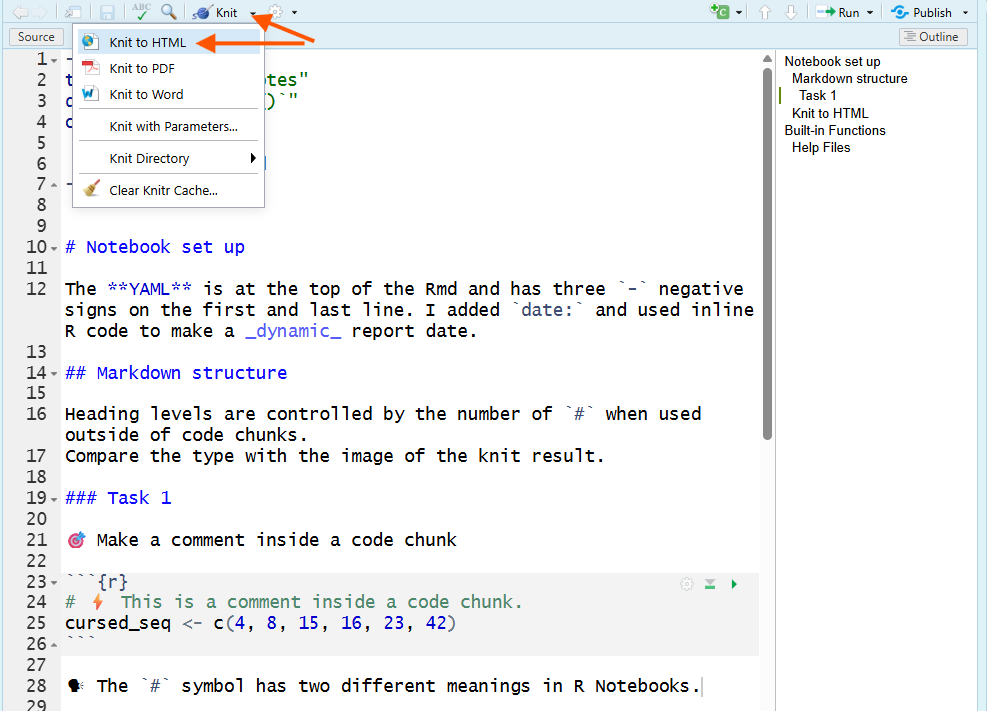Go to next section with down arrow

pos(791,12)
